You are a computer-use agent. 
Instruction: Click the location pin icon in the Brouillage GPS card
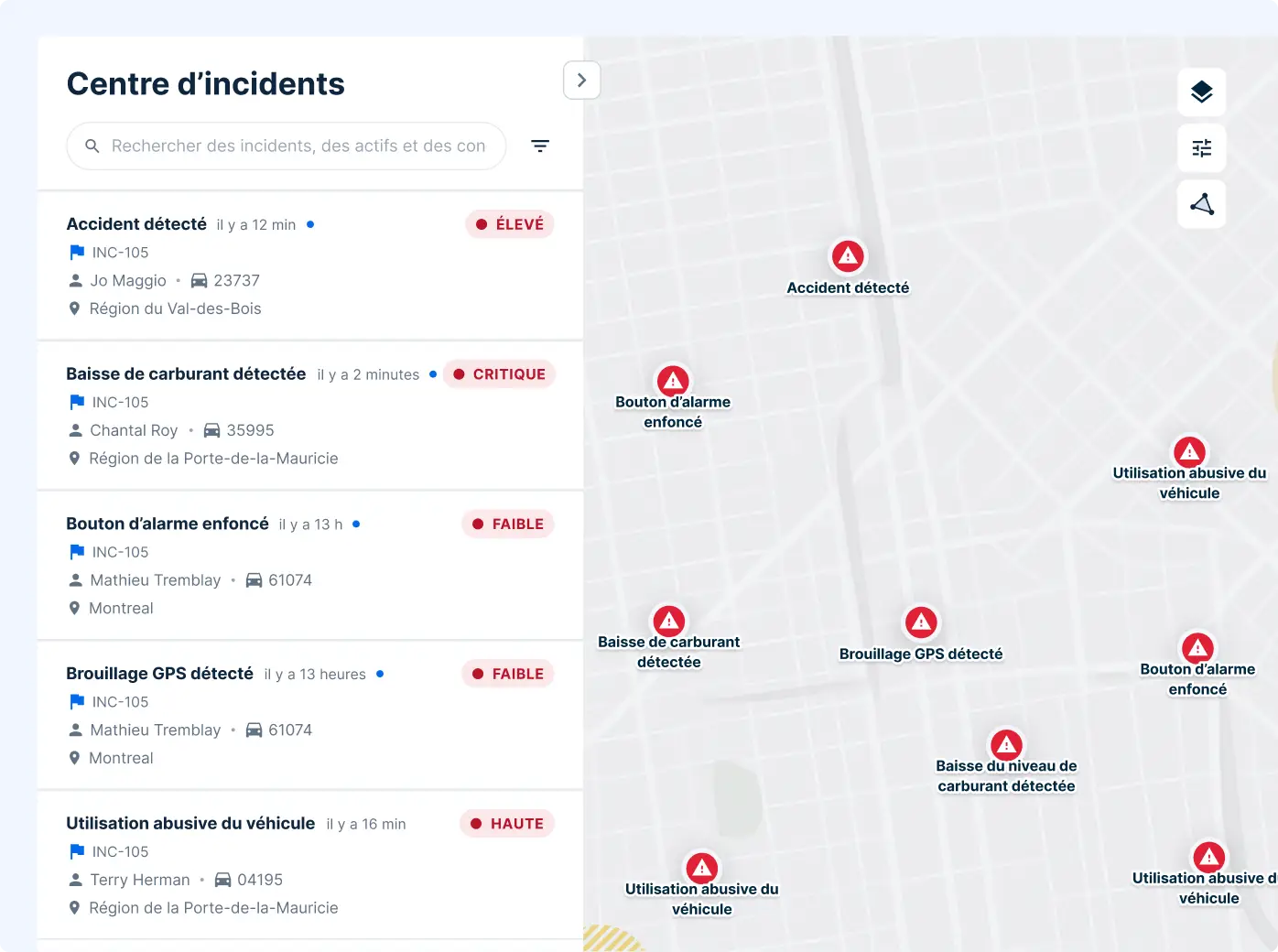click(75, 758)
